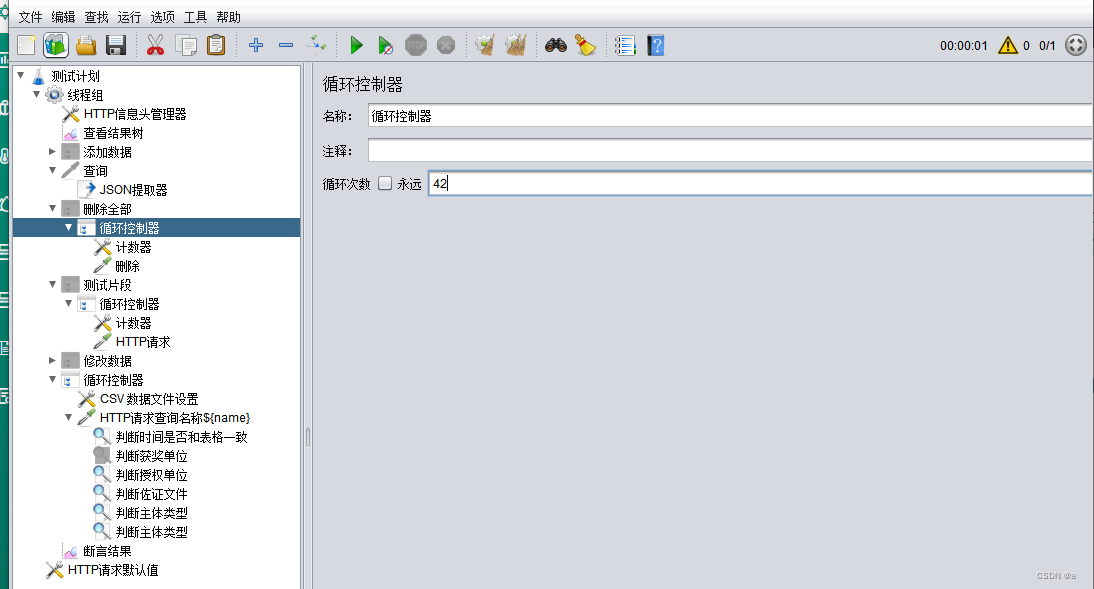The width and height of the screenshot is (1094, 589).
Task: Expand the 修改数据 node
Action: (52, 361)
